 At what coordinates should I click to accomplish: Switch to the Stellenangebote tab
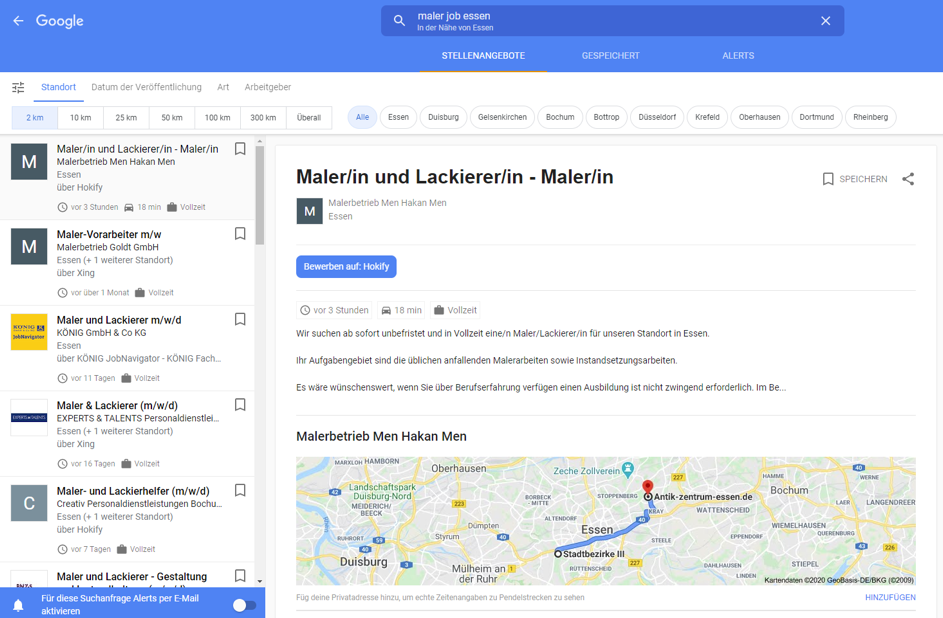click(484, 56)
